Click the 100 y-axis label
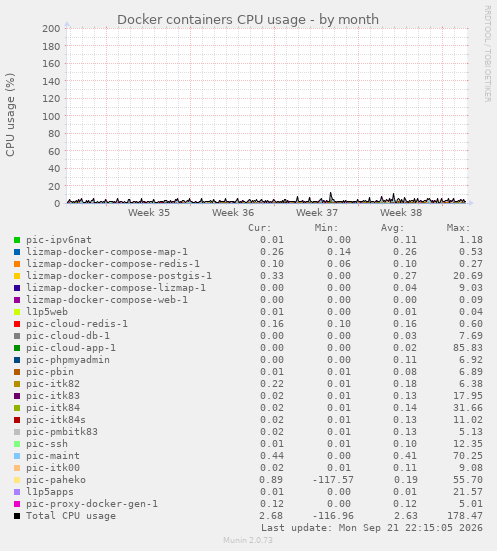The width and height of the screenshot is (497, 551). coord(51,116)
